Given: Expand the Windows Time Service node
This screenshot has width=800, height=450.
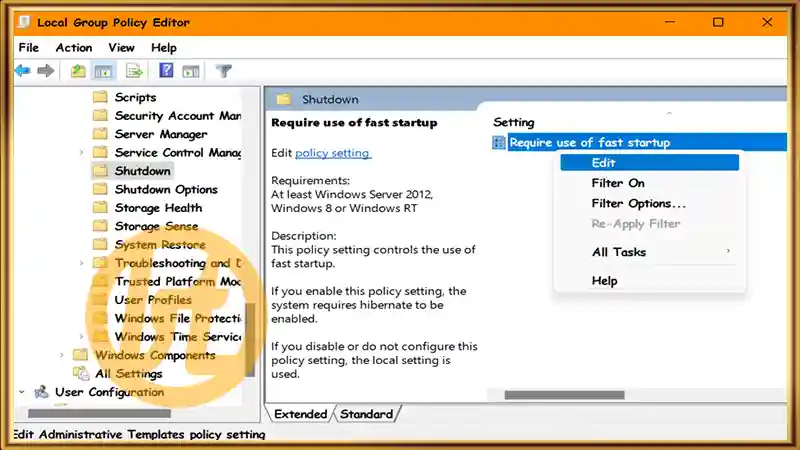Looking at the screenshot, I should click(81, 336).
